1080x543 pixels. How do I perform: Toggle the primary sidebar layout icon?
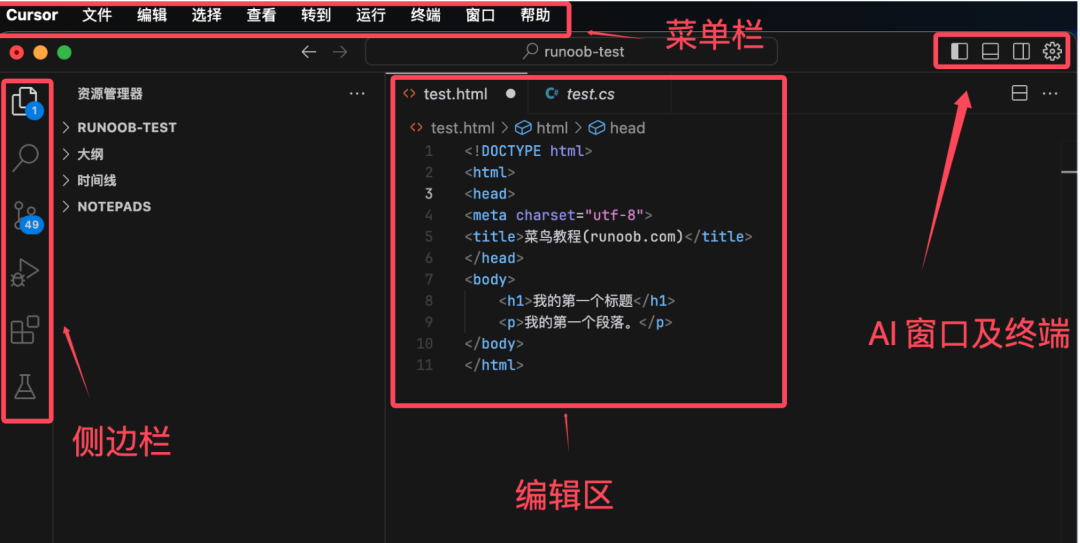pos(959,52)
